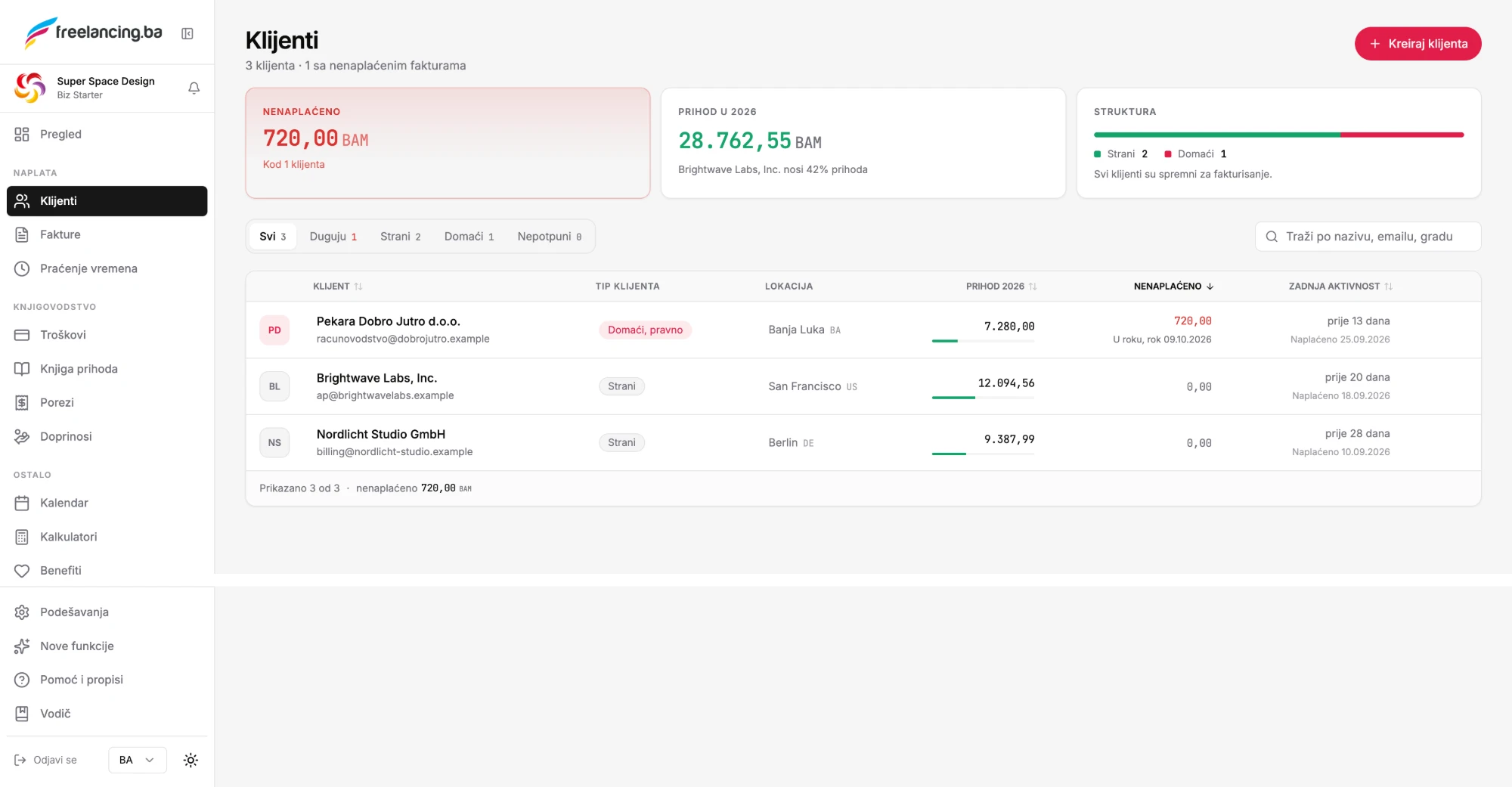Click the BL avatar for Brightwave Labs
1512x787 pixels.
pos(274,386)
